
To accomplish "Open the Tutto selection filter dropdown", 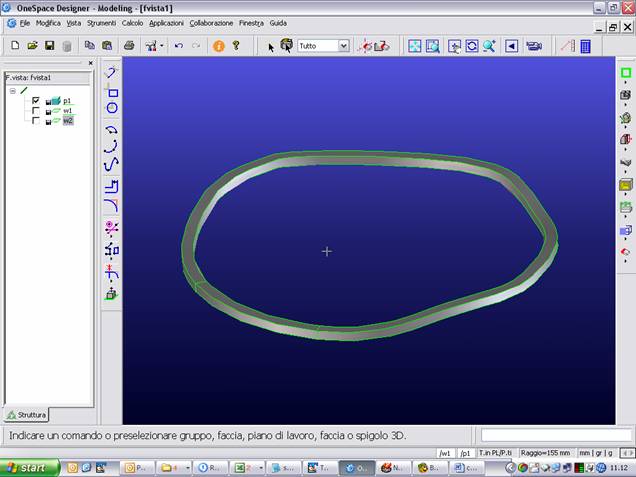I will point(343,46).
